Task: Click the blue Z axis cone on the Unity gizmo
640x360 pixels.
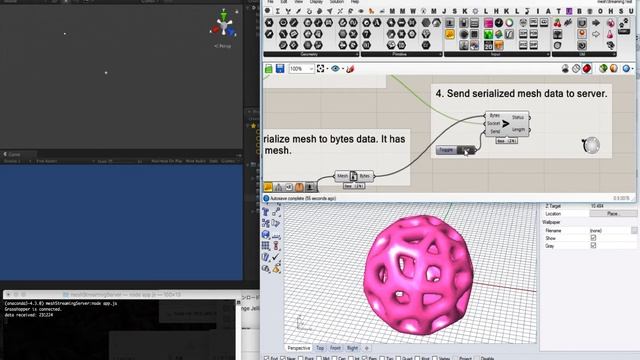Action: [x=231, y=31]
